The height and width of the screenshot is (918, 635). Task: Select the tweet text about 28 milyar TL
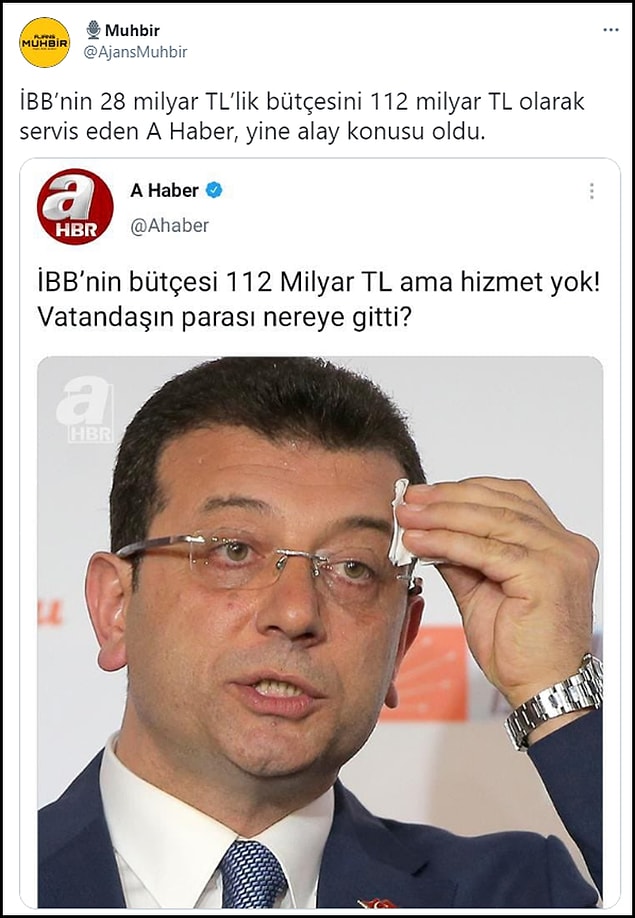pyautogui.click(x=302, y=117)
